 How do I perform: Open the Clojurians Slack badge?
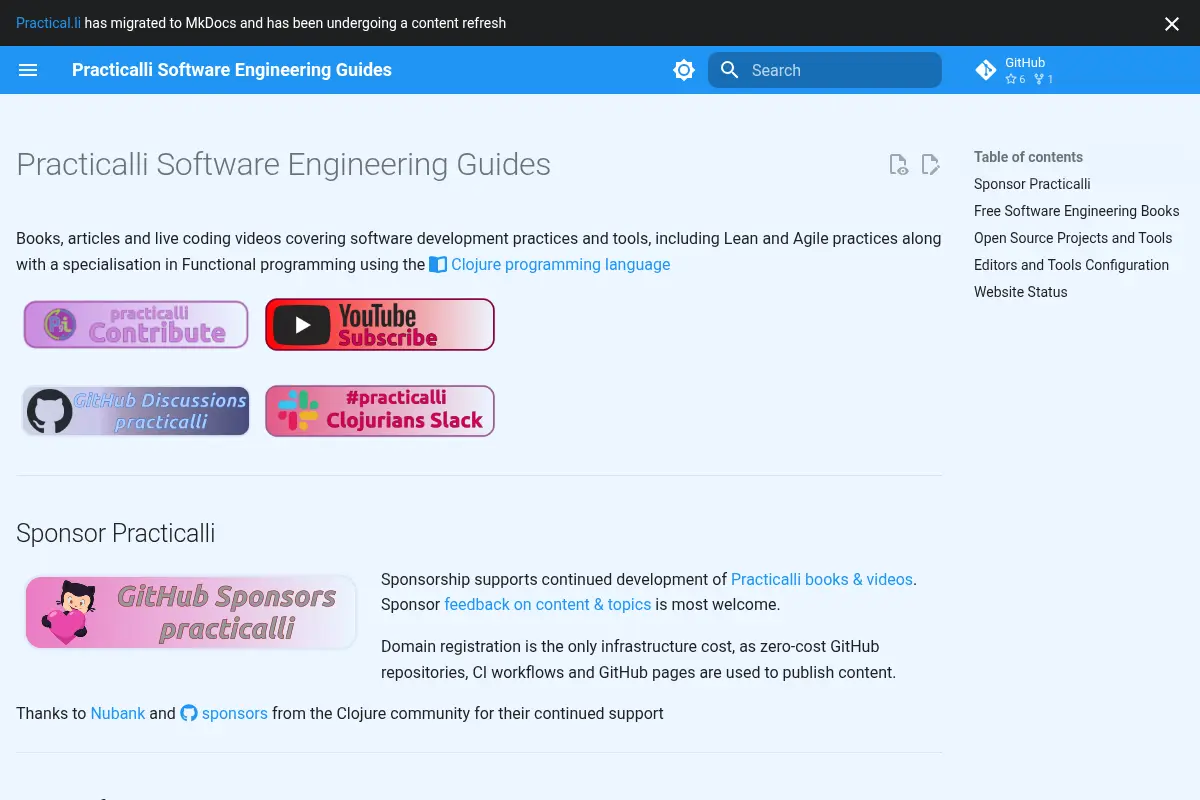coord(380,411)
